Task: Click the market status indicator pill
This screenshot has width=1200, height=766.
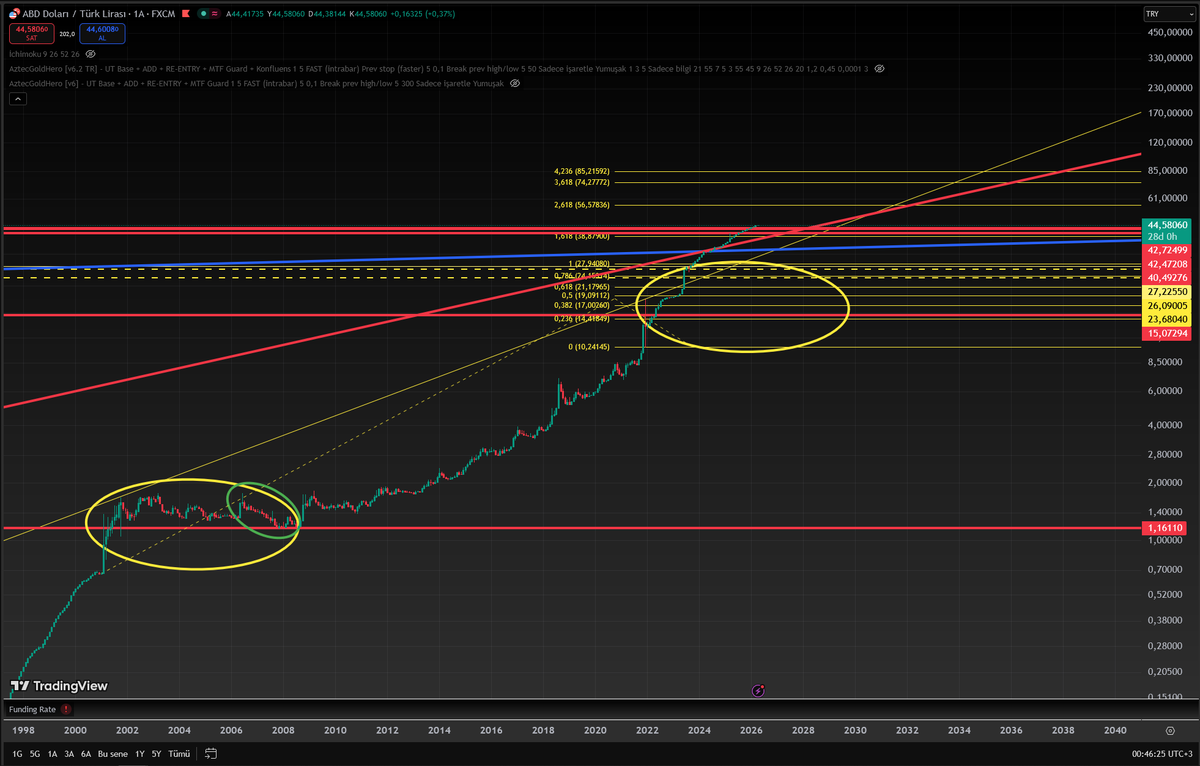Action: pos(208,14)
